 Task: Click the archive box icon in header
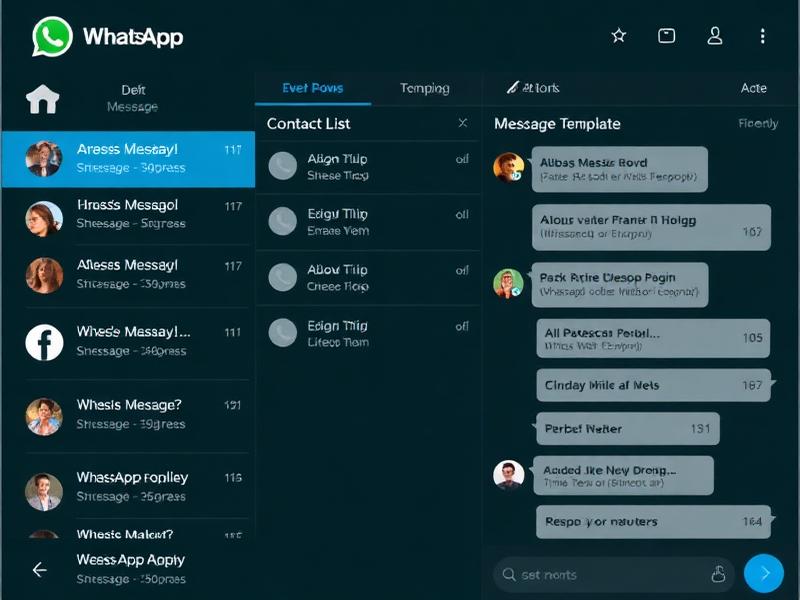(666, 36)
